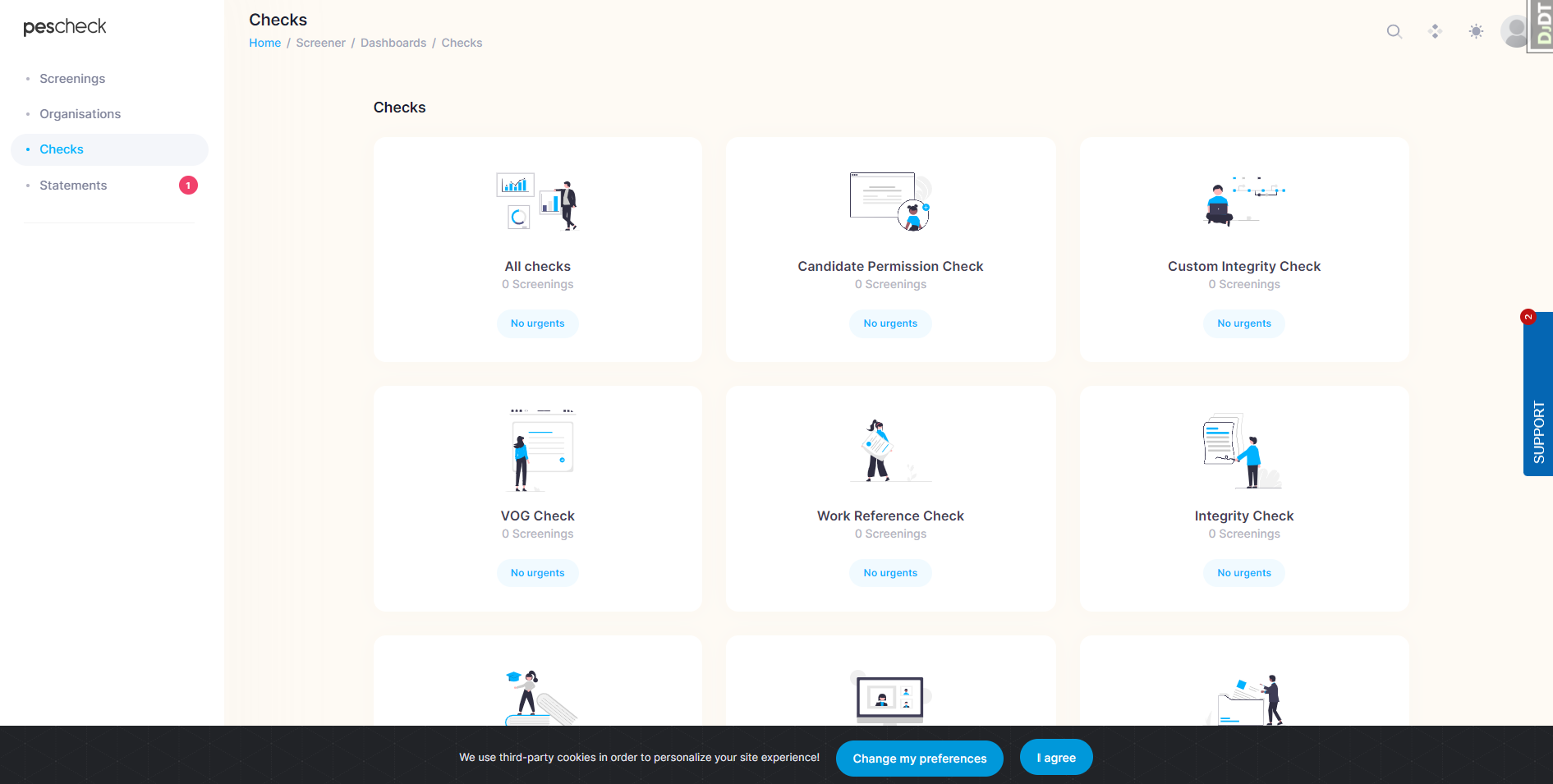Image resolution: width=1553 pixels, height=784 pixels.
Task: Follow the Home breadcrumb link
Action: click(x=264, y=43)
